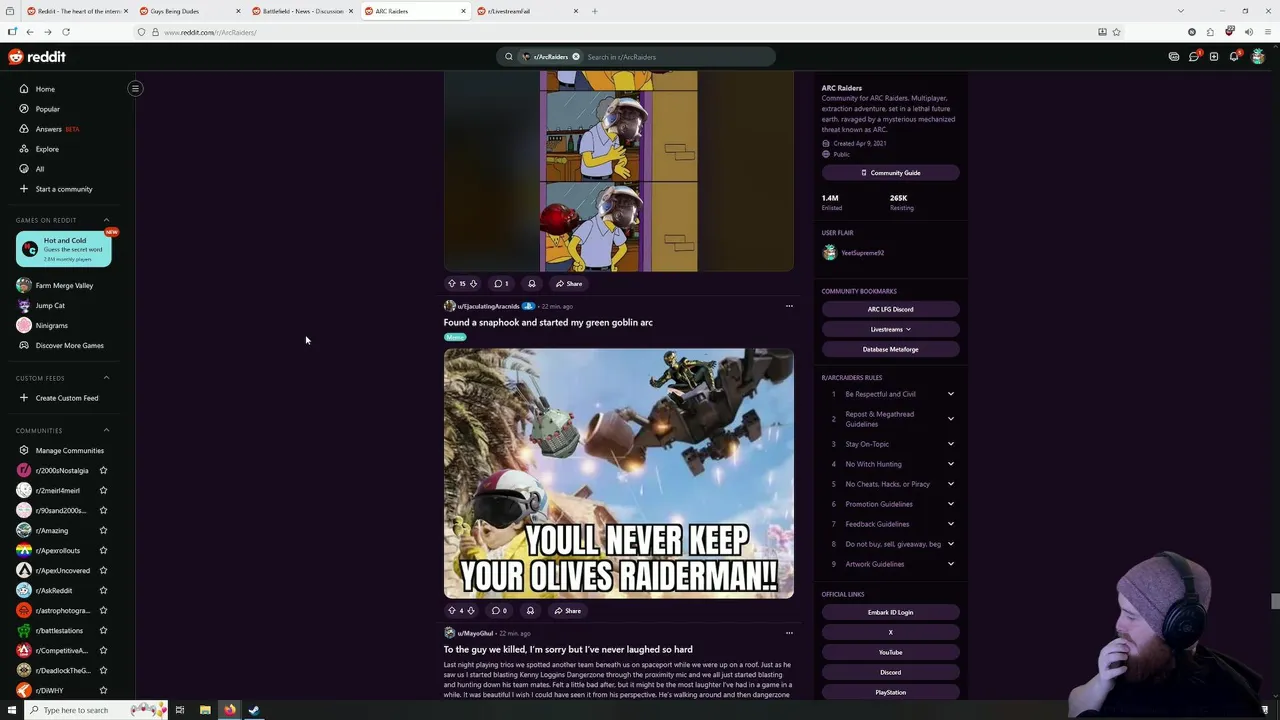Switch to the r/LivestreamFail browser tab
The width and height of the screenshot is (1280, 720).
[525, 11]
